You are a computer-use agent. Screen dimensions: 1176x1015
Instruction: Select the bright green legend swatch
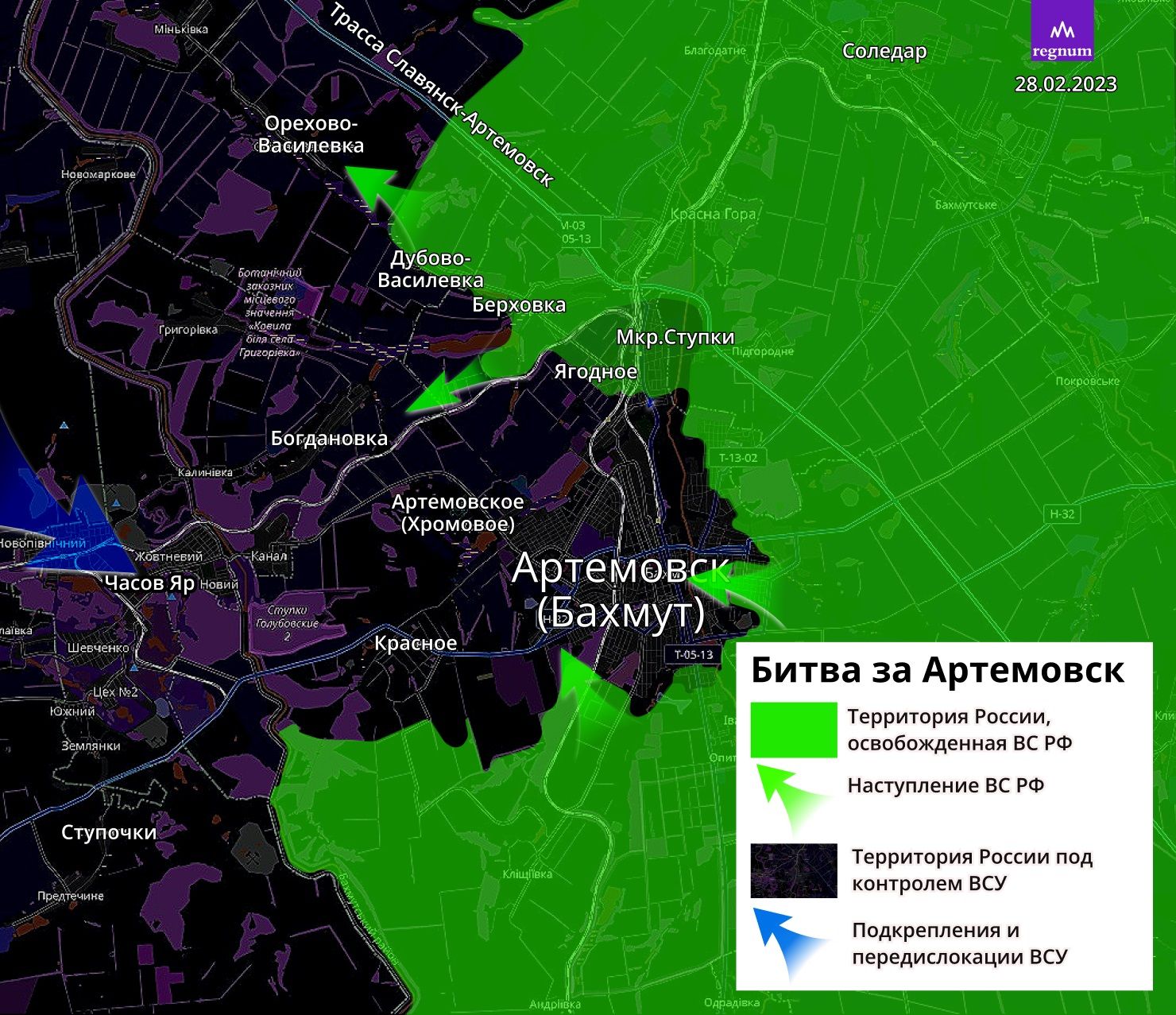click(794, 730)
